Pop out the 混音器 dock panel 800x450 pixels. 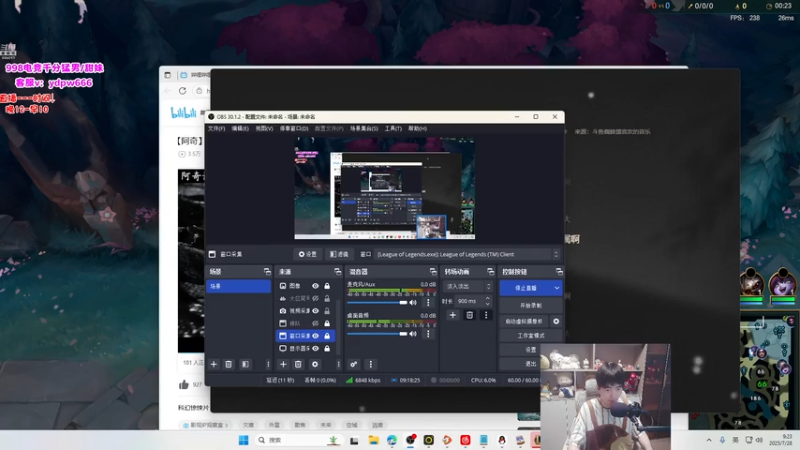tap(433, 271)
